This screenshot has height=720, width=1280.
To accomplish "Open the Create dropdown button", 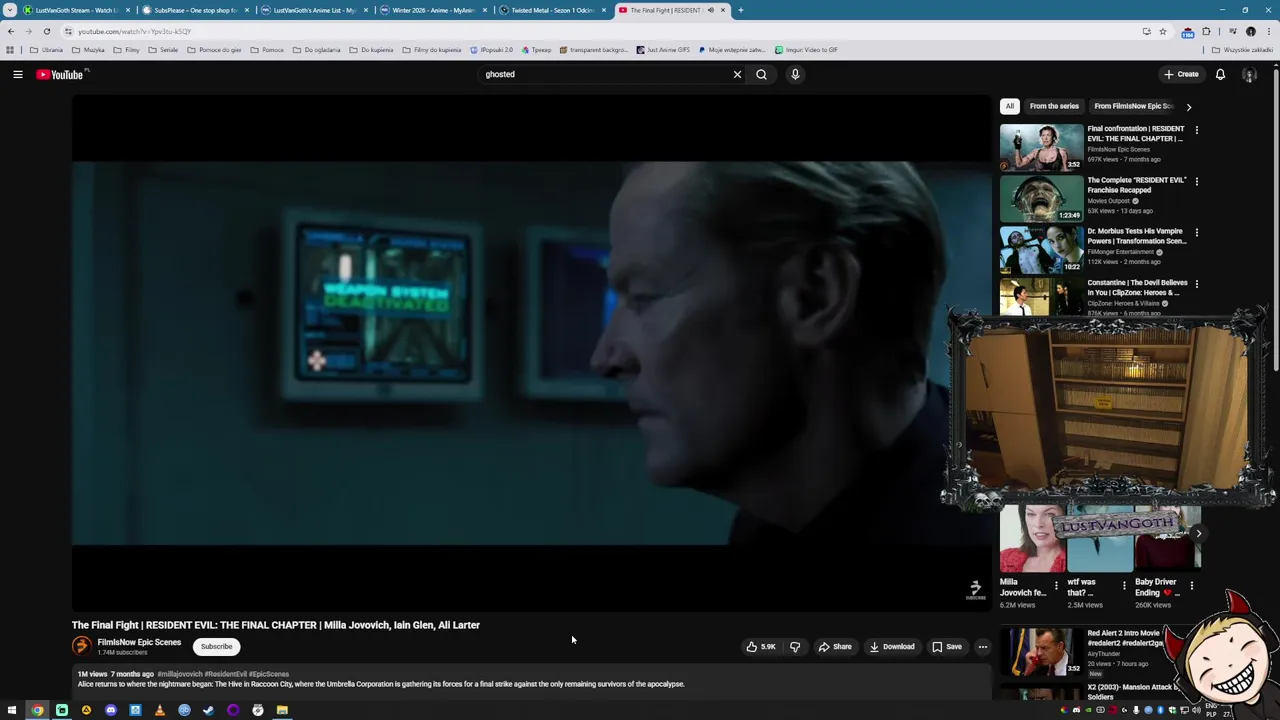I will pyautogui.click(x=1180, y=74).
